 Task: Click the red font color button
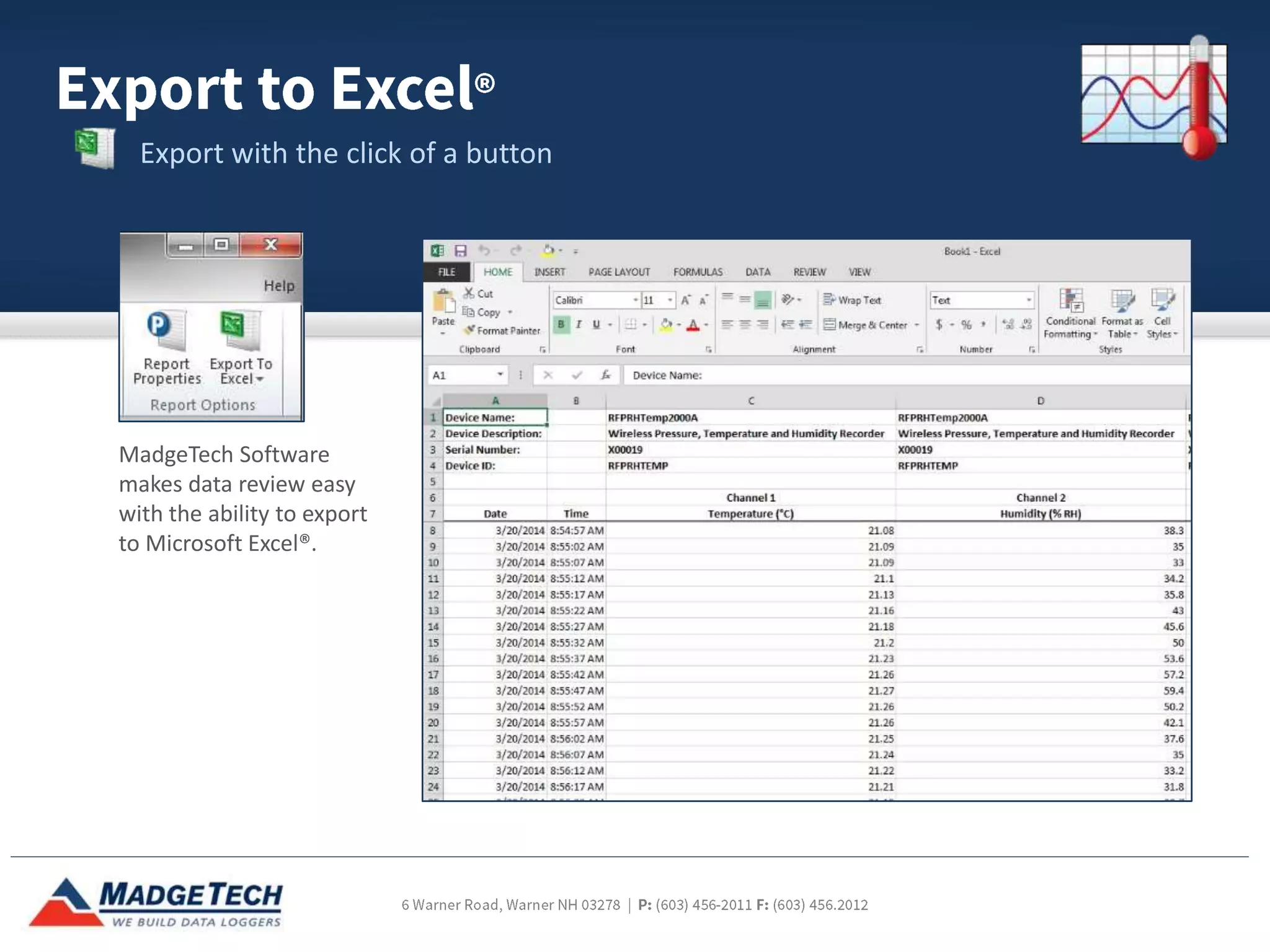(x=693, y=325)
